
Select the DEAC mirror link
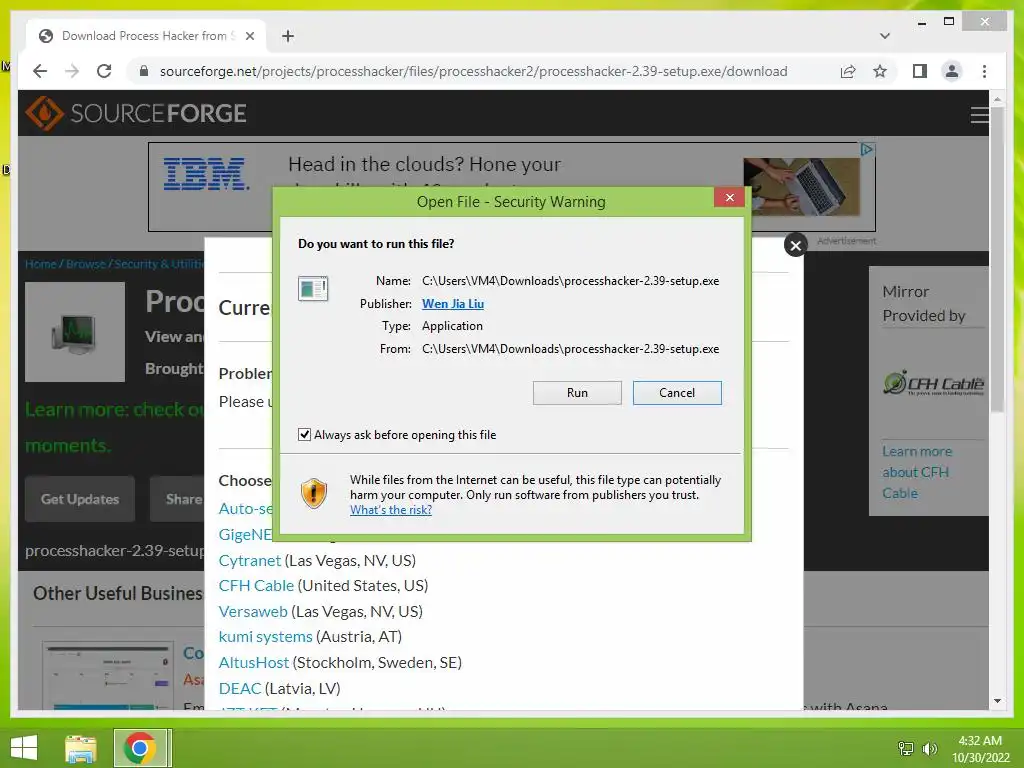(x=240, y=688)
